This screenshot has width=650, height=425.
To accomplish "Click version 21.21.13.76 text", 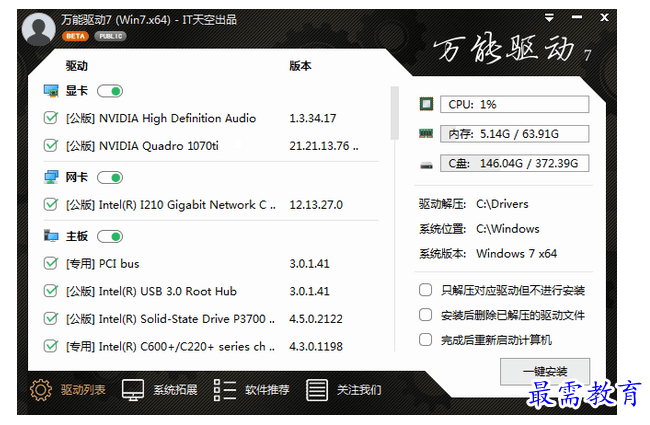I will click(324, 146).
